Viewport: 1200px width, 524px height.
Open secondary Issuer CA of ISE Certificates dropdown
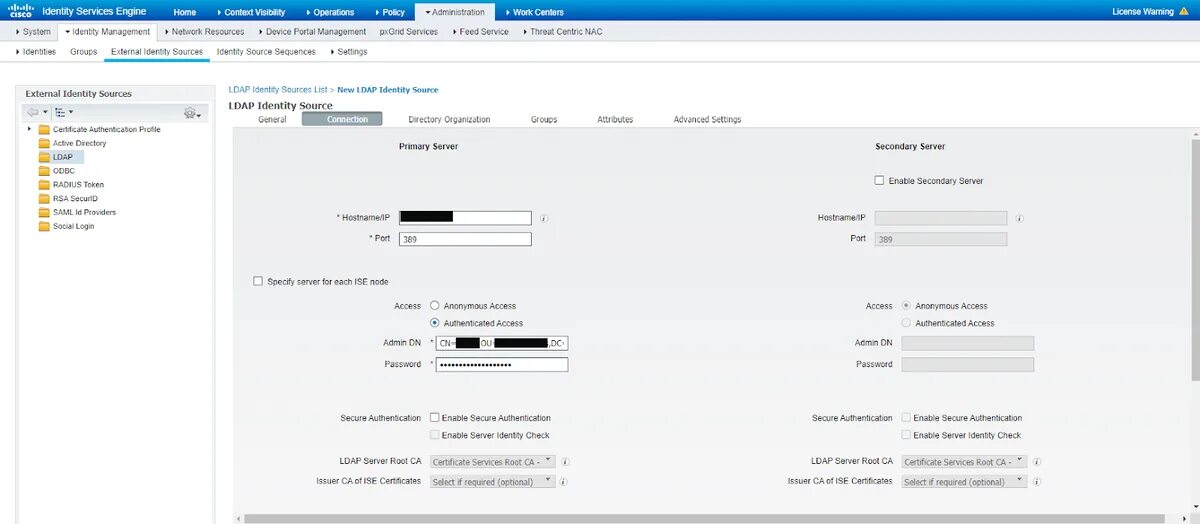tap(964, 481)
